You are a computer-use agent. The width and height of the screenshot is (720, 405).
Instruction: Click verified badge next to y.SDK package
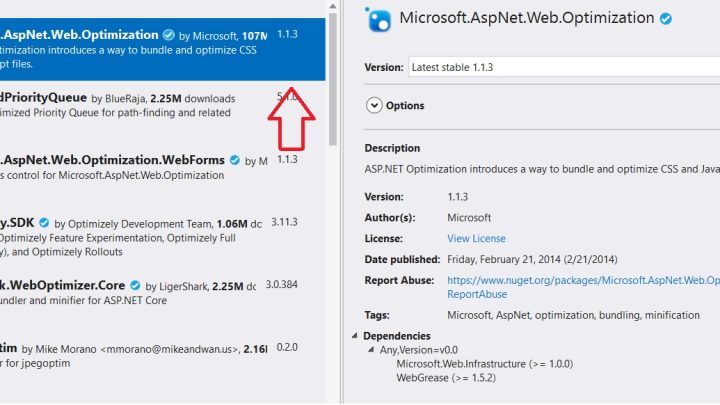click(x=44, y=223)
